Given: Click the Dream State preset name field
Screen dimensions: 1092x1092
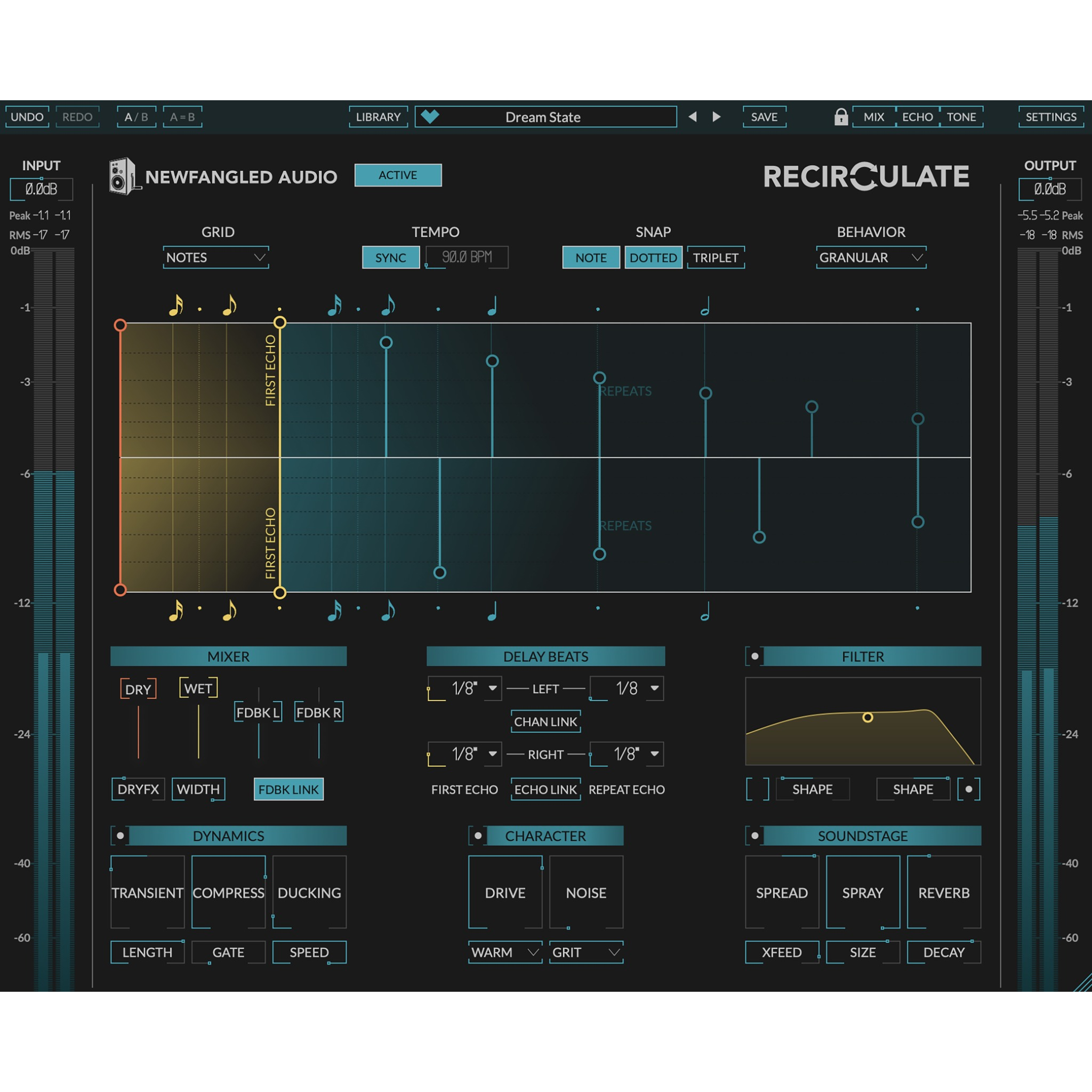Looking at the screenshot, I should (x=544, y=117).
